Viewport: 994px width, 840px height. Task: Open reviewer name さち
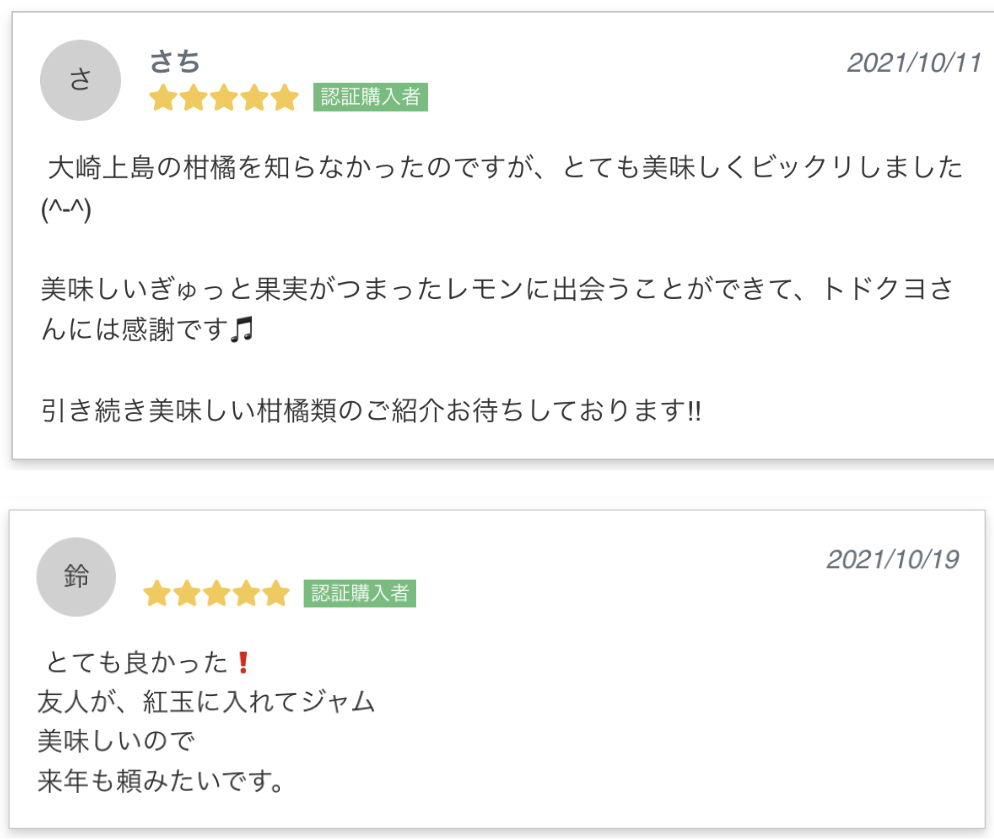pos(175,62)
